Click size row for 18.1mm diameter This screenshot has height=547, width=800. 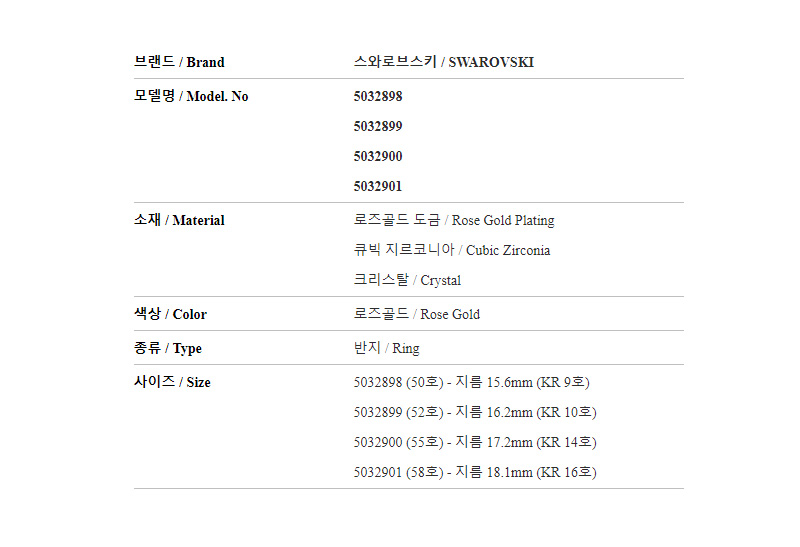[x=476, y=472]
